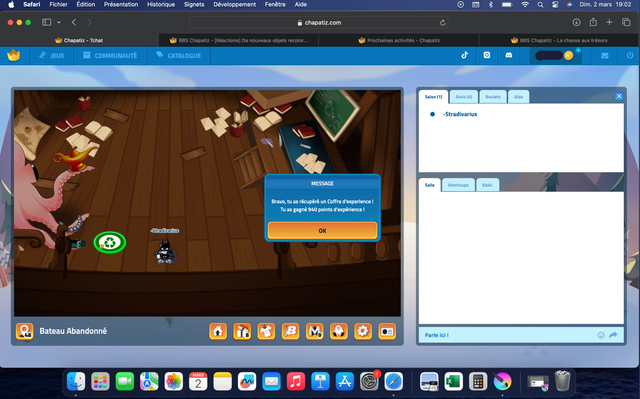Image resolution: width=640 pixels, height=399 pixels.
Task: Click the orange OK button in the message dialog
Action: (x=322, y=231)
